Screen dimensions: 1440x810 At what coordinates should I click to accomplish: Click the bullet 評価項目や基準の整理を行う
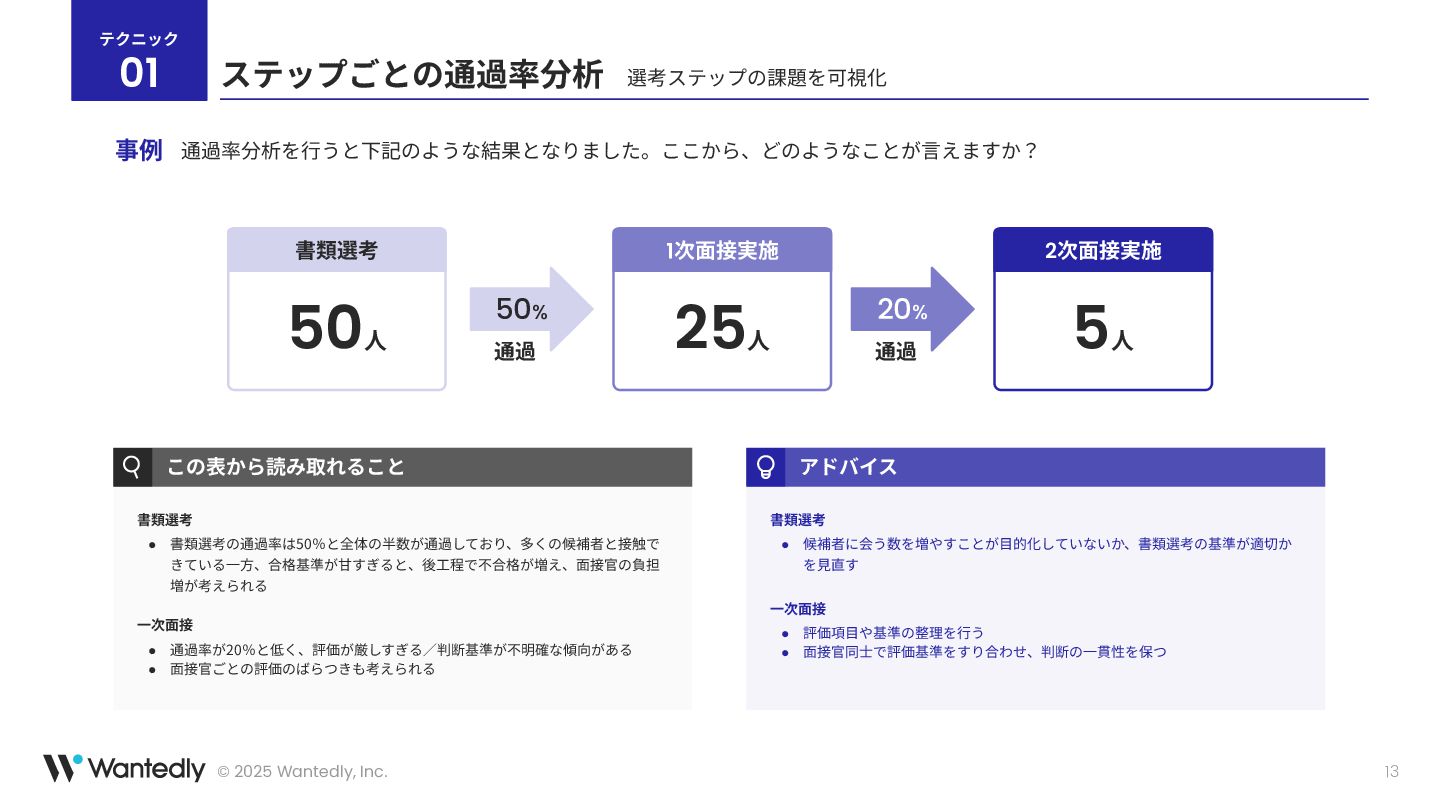[894, 633]
